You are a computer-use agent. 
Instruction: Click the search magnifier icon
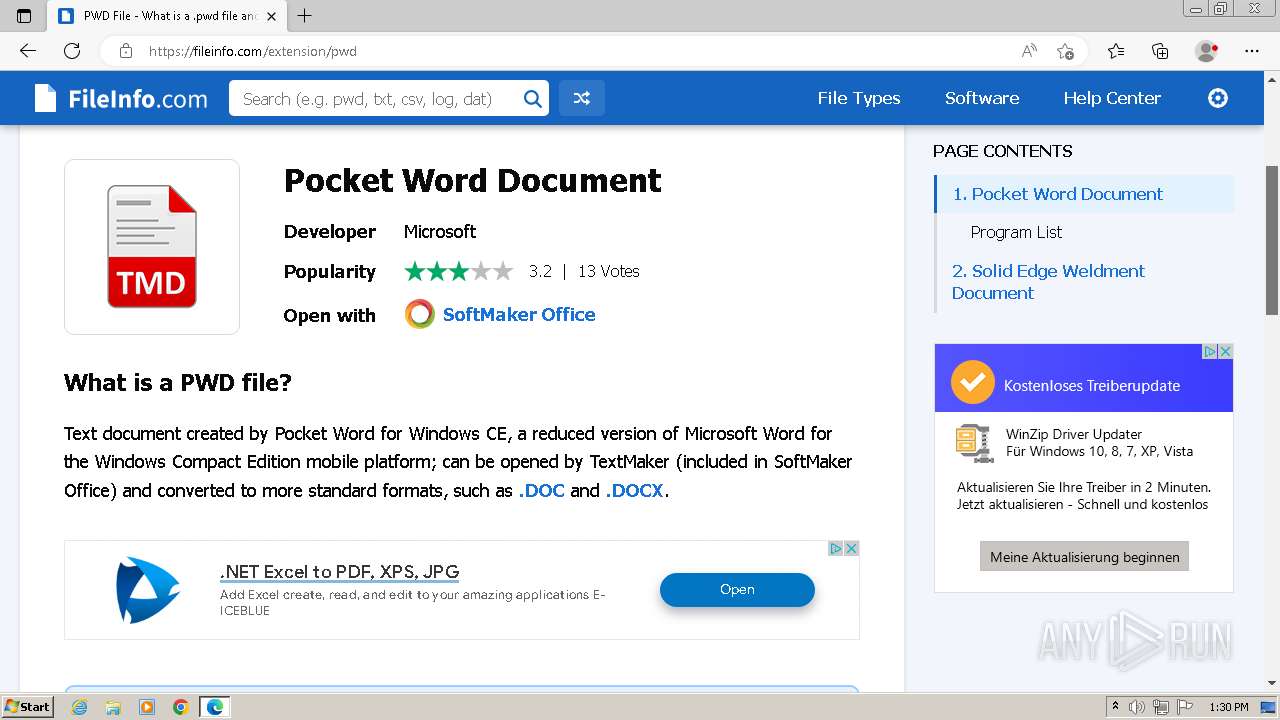point(533,98)
